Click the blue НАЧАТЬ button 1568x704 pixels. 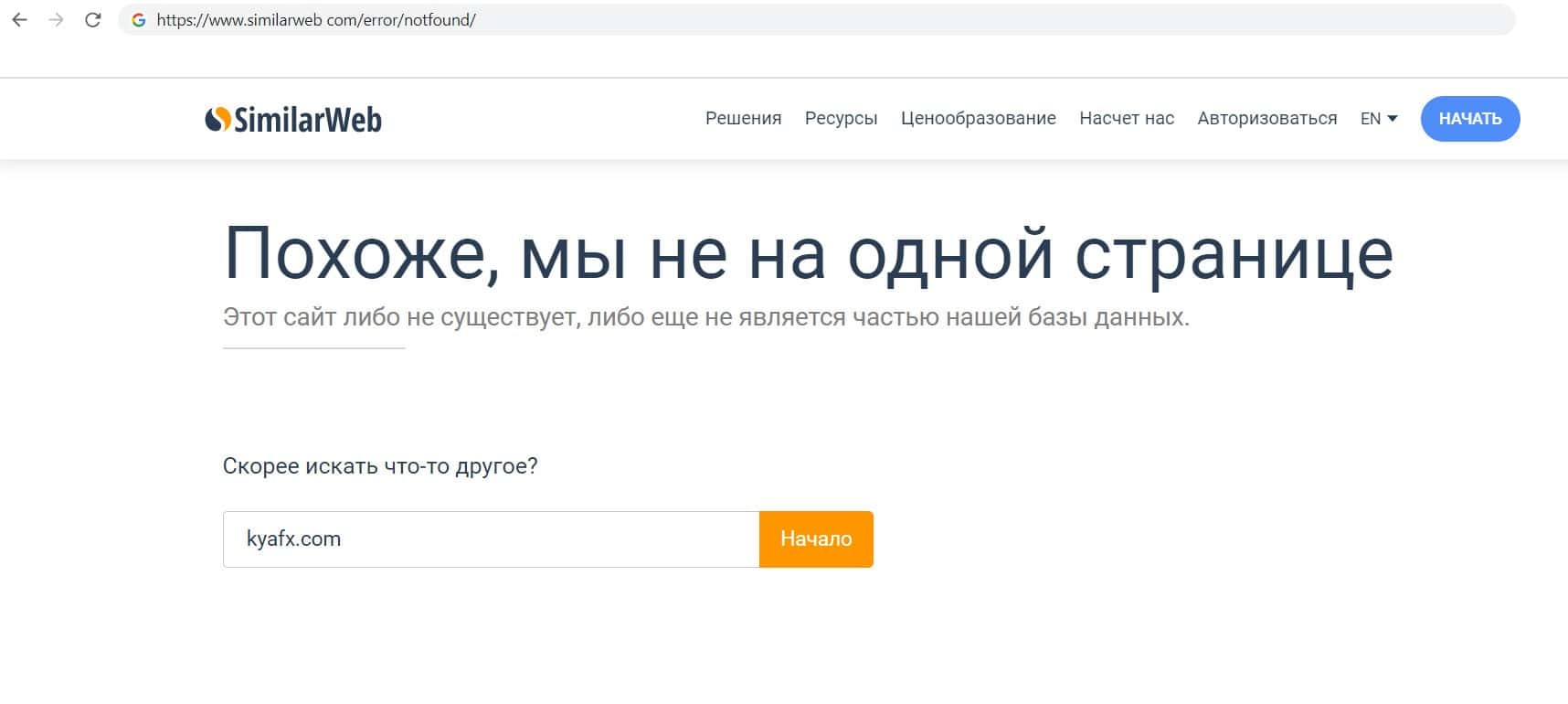point(1470,119)
